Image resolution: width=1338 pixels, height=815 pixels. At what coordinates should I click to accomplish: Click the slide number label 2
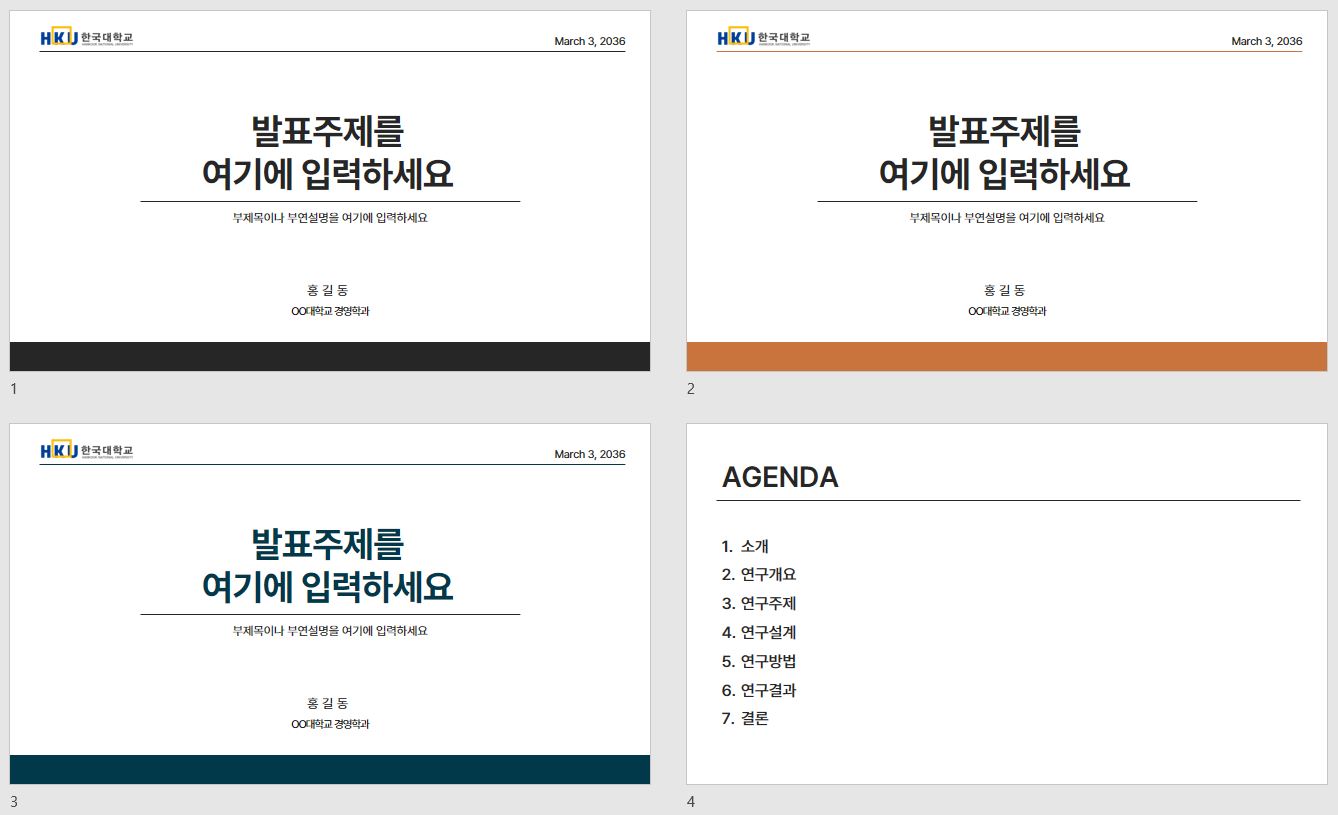[x=691, y=389]
